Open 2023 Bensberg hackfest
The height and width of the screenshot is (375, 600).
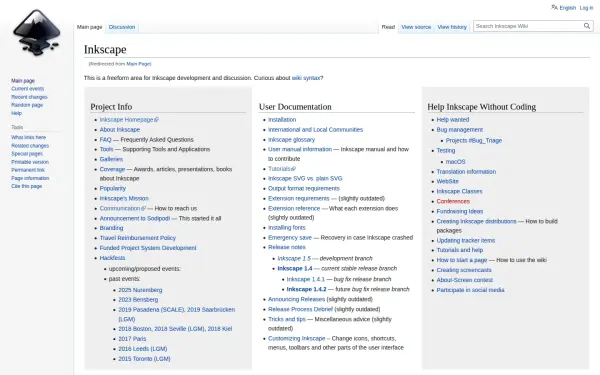[x=138, y=300]
